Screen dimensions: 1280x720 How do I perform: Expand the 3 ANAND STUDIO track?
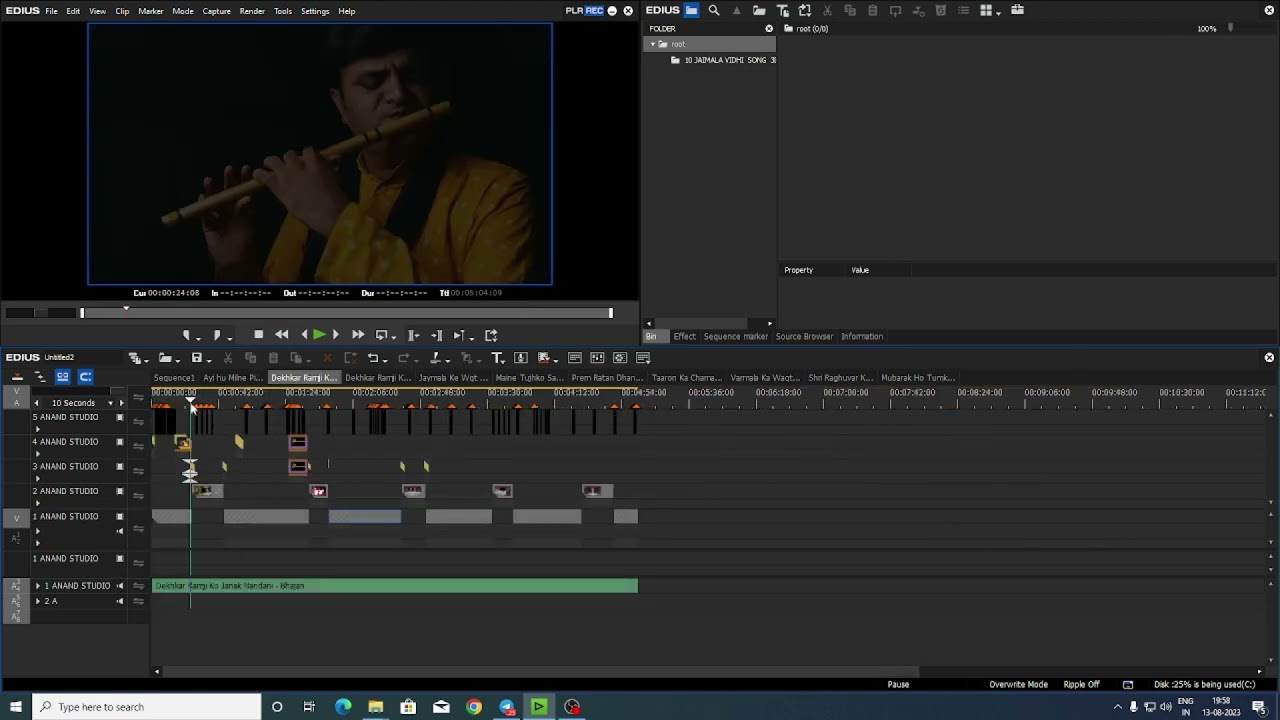tap(38, 478)
